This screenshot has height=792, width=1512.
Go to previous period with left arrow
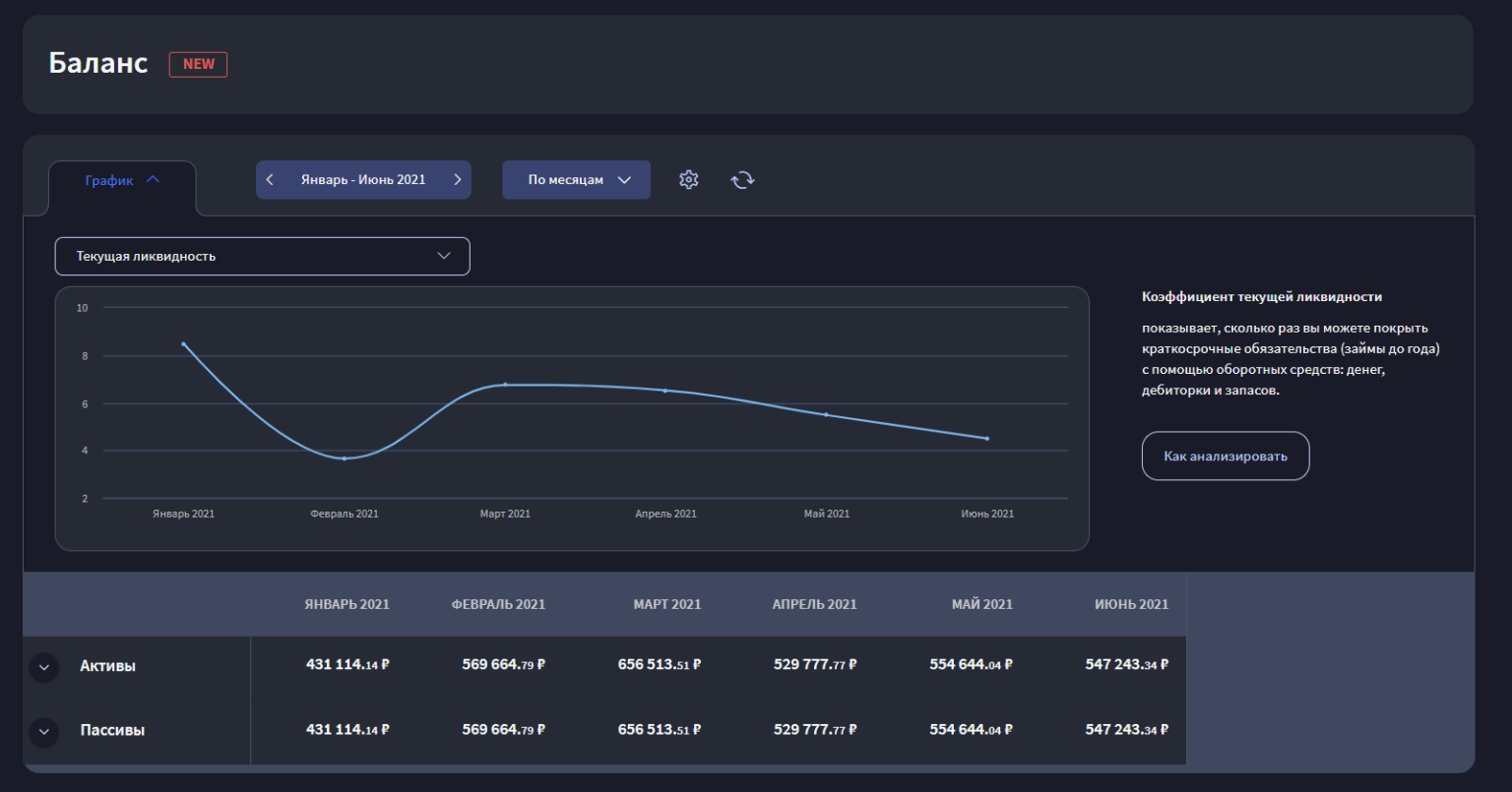click(270, 180)
